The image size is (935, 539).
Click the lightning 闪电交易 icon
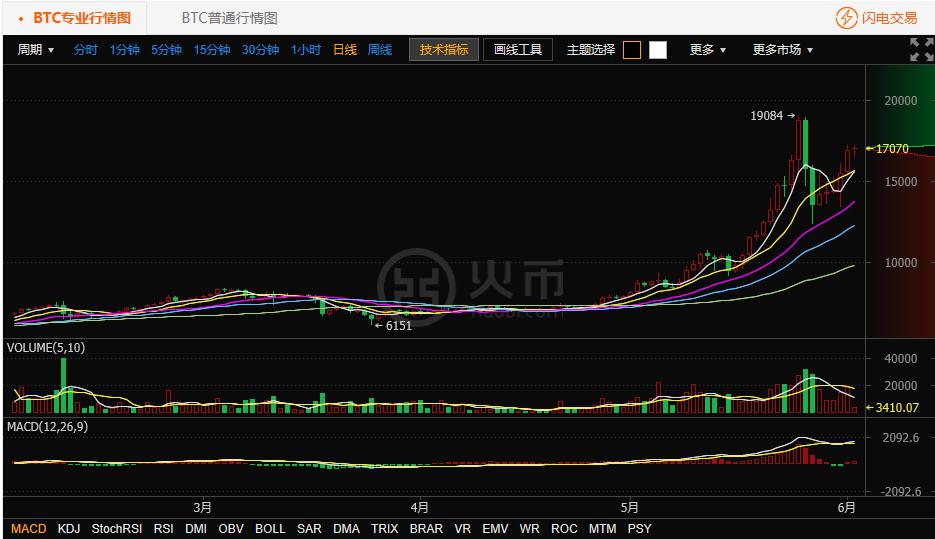846,18
